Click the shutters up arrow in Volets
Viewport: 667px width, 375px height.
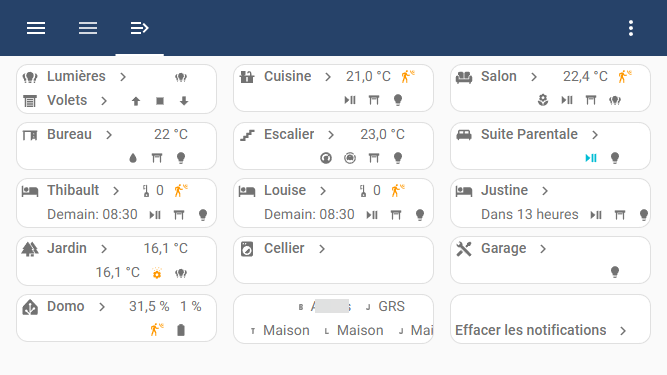click(136, 101)
